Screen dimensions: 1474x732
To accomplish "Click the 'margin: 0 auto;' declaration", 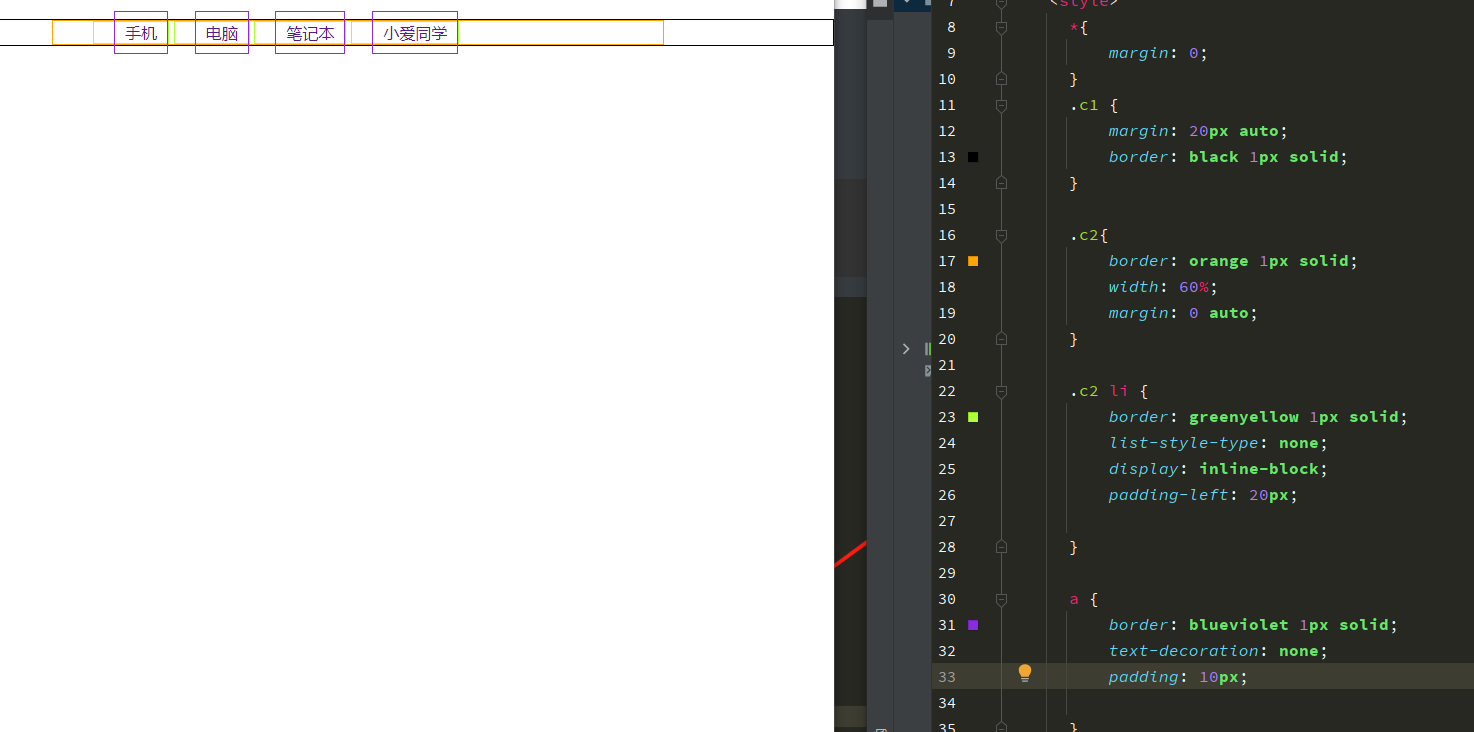I will [1183, 313].
